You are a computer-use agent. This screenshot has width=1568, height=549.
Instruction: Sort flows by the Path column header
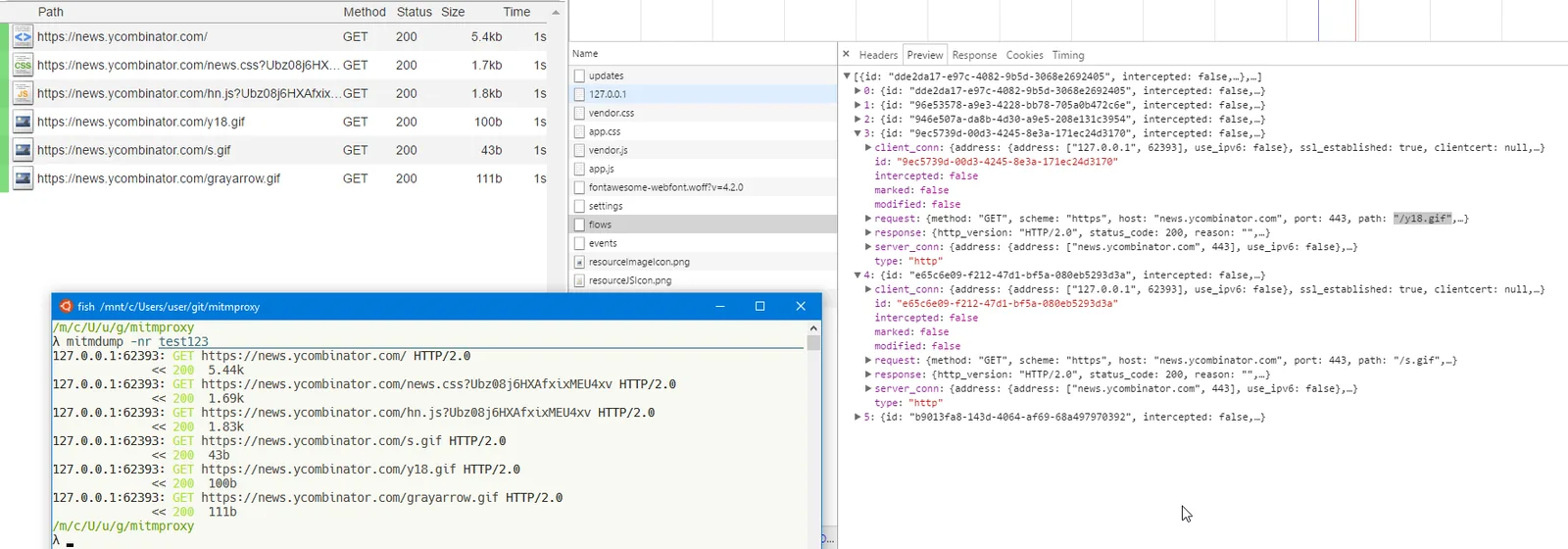51,12
